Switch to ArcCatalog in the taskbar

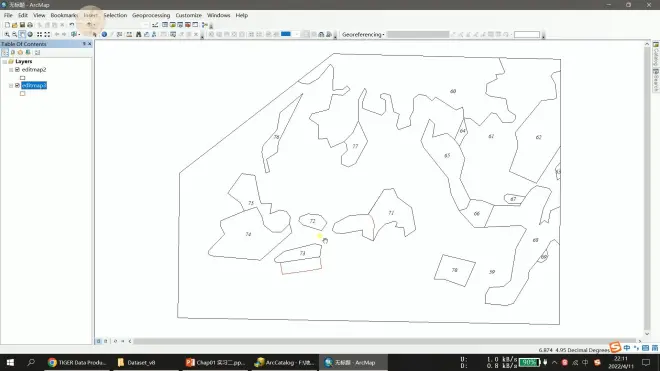click(285, 362)
